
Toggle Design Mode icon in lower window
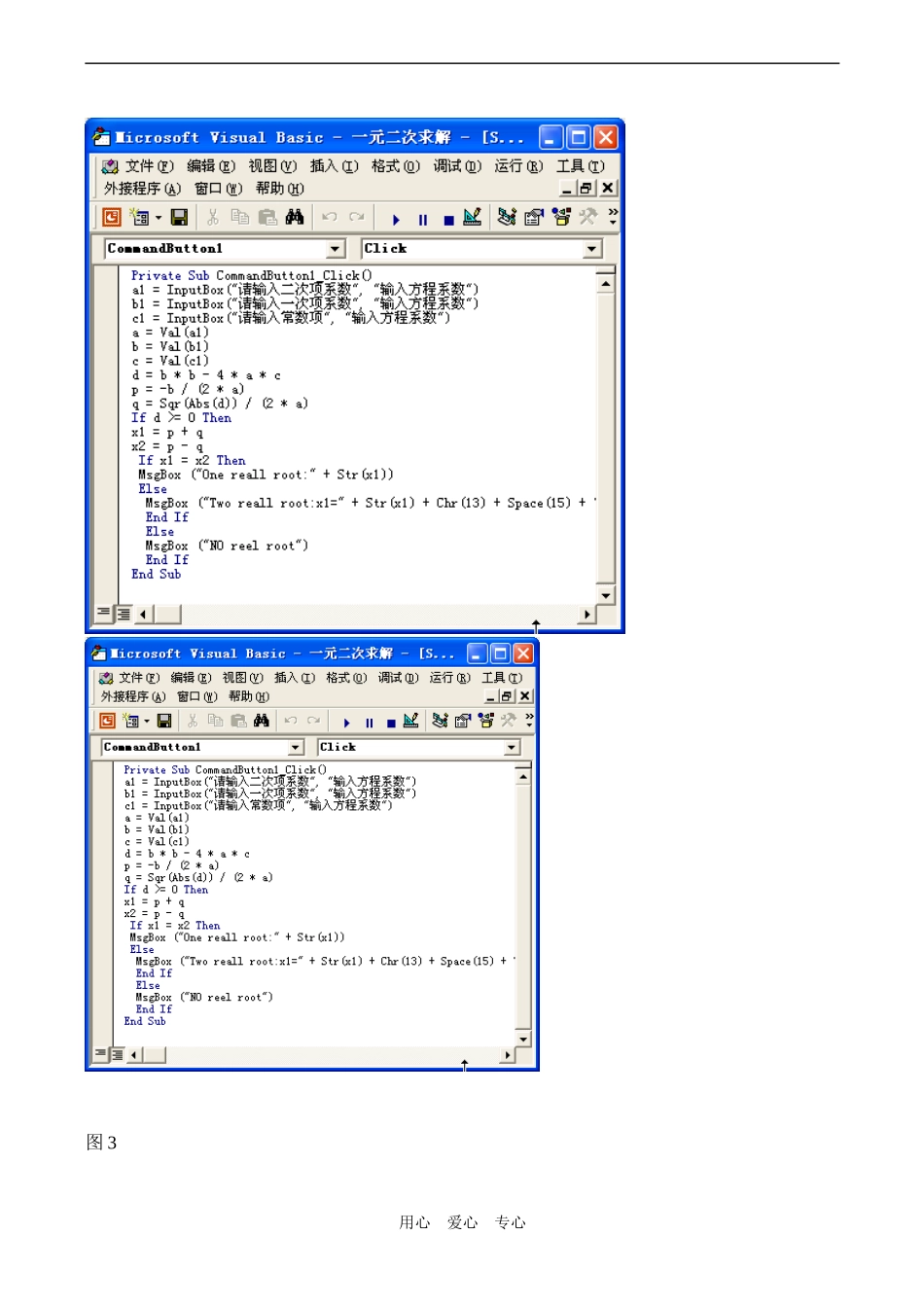pos(411,721)
